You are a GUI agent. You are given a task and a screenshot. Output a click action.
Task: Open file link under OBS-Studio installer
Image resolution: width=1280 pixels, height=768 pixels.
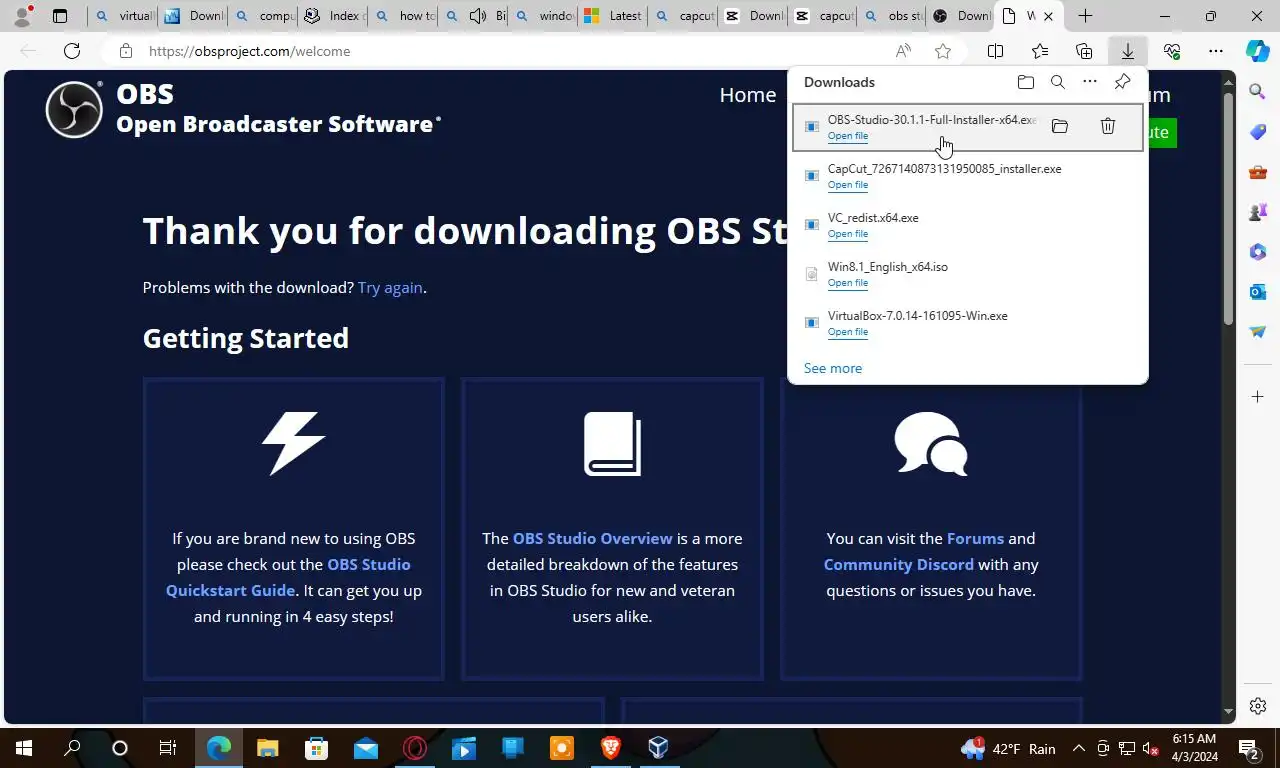click(848, 136)
